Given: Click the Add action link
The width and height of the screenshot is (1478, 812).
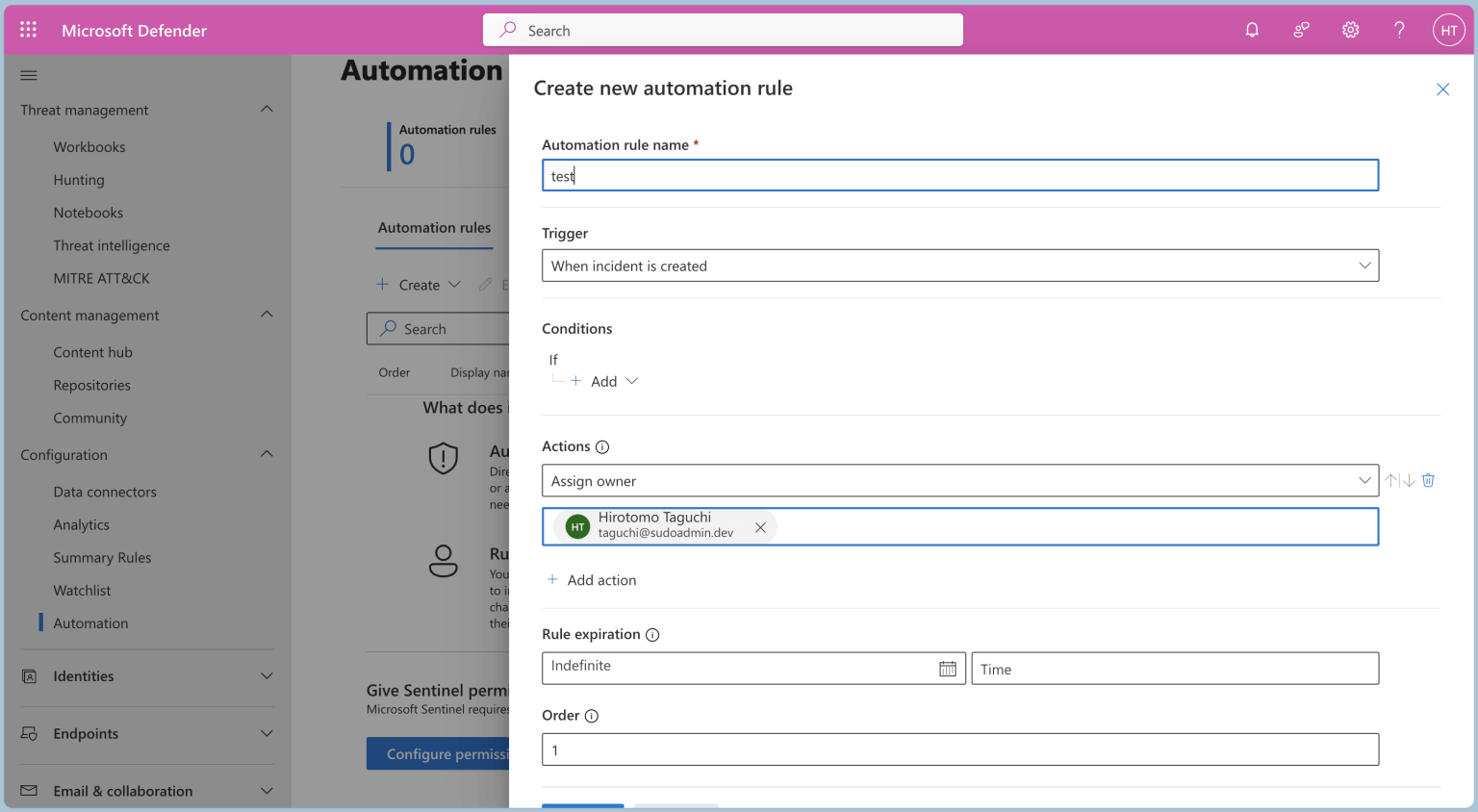Looking at the screenshot, I should (592, 579).
